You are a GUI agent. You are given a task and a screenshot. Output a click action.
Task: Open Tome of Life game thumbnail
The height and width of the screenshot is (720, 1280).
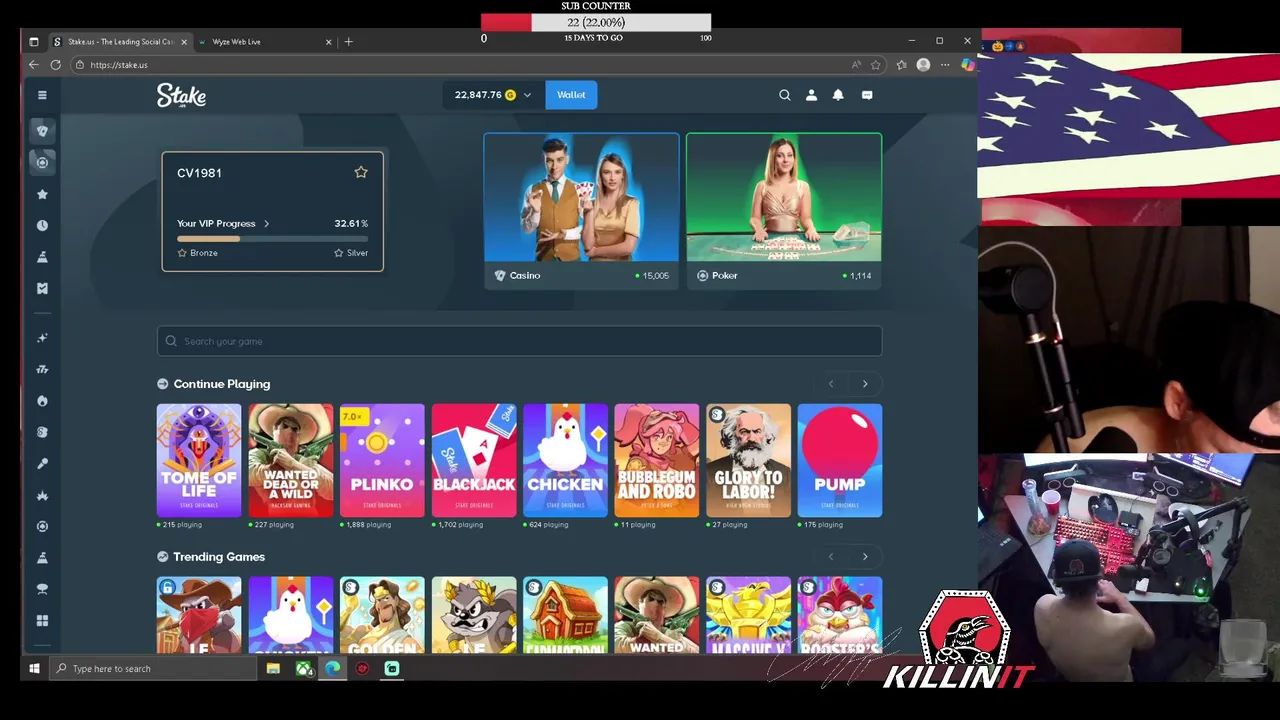pyautogui.click(x=199, y=460)
